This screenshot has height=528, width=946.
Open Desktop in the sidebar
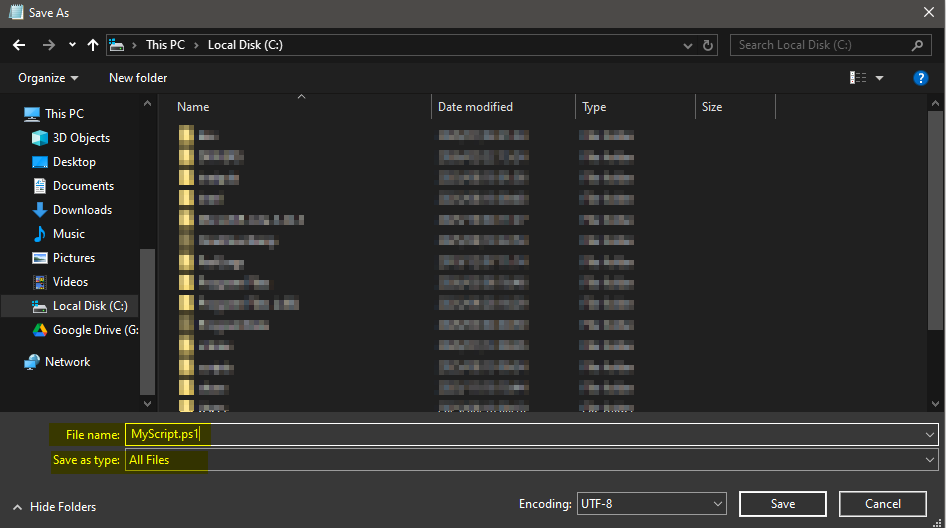tap(74, 162)
